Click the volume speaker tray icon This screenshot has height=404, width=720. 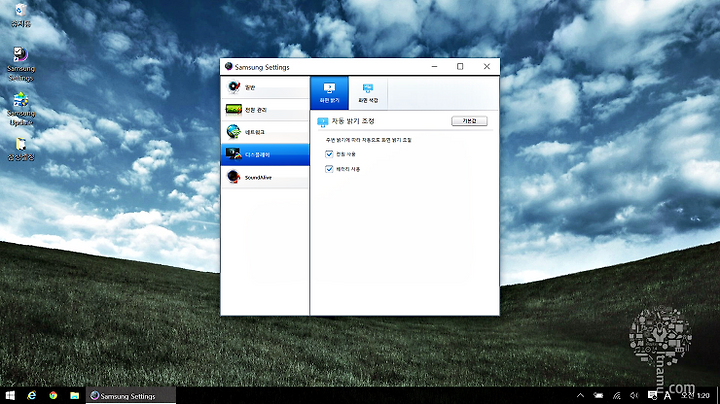coord(634,395)
